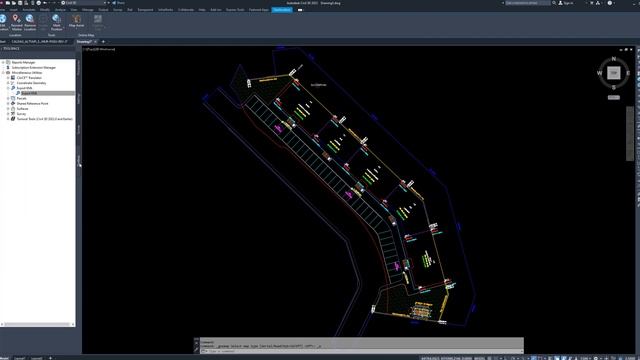Click the Parcels icon in the tree
The image size is (640, 360).
coord(13,98)
